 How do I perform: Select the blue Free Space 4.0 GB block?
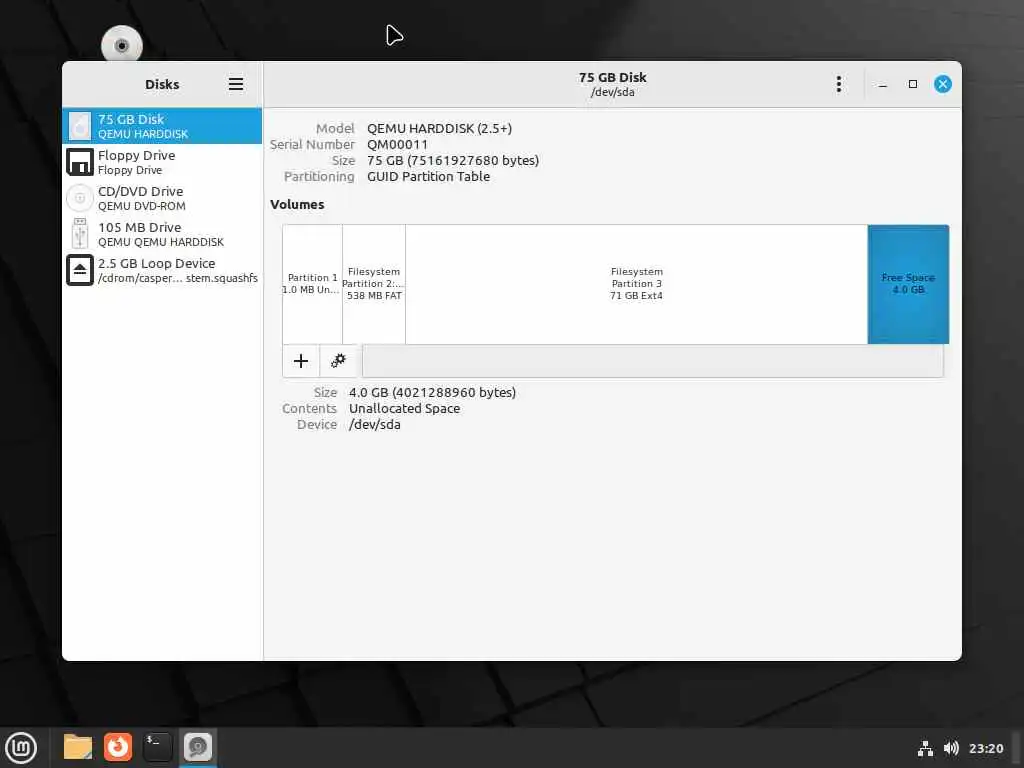pyautogui.click(x=908, y=284)
